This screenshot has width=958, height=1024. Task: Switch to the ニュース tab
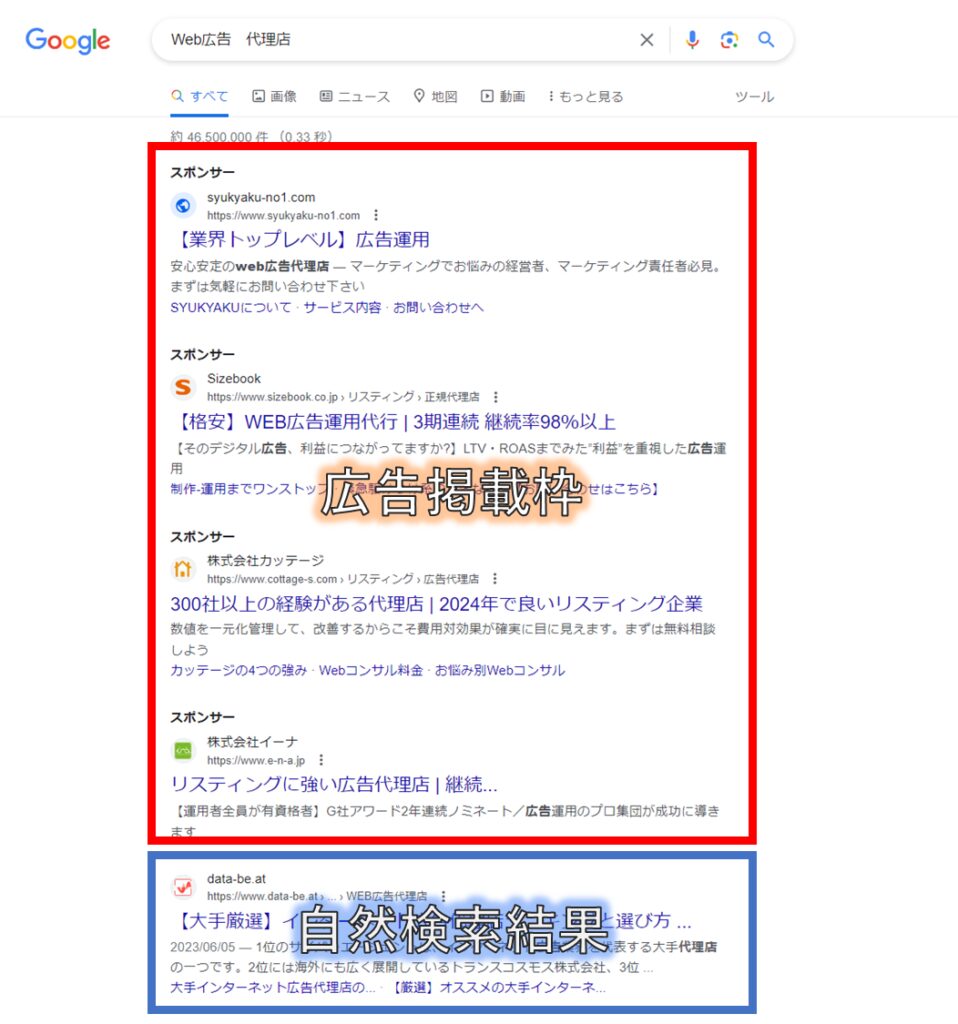355,97
